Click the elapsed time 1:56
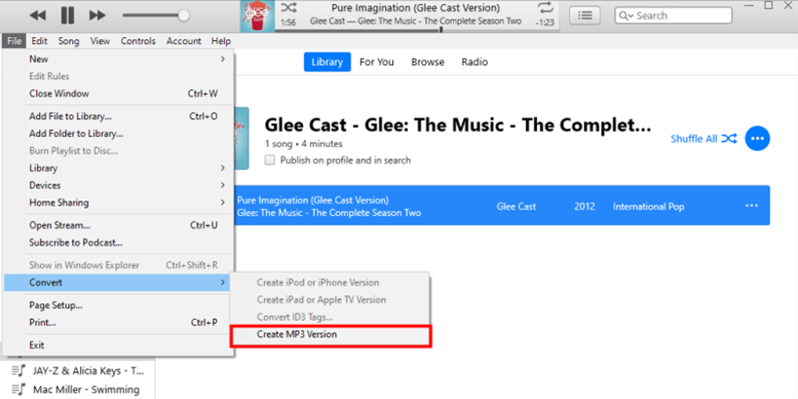798x399 pixels. [x=288, y=23]
